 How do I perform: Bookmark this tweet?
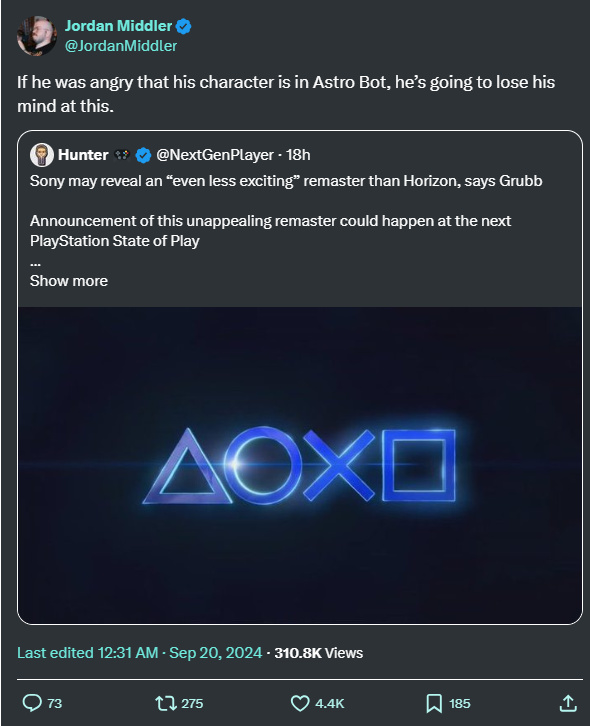tap(434, 703)
